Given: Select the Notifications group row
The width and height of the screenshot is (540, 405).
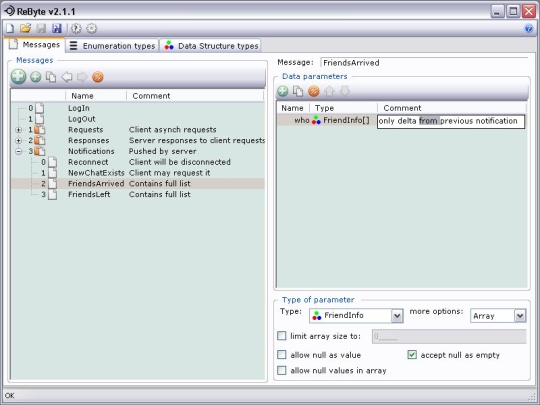Looking at the screenshot, I should [138, 151].
